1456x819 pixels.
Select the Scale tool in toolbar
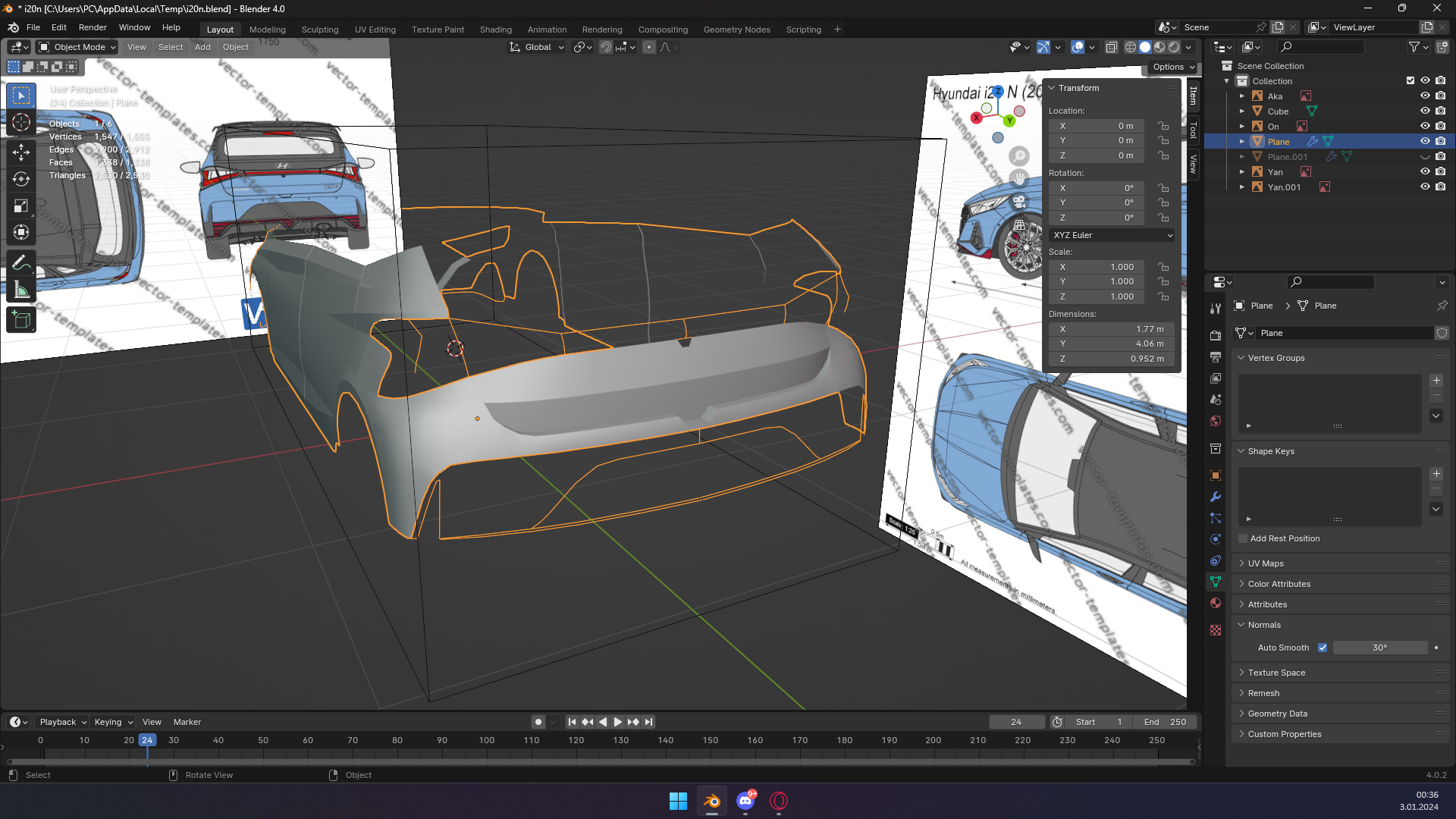[x=21, y=206]
